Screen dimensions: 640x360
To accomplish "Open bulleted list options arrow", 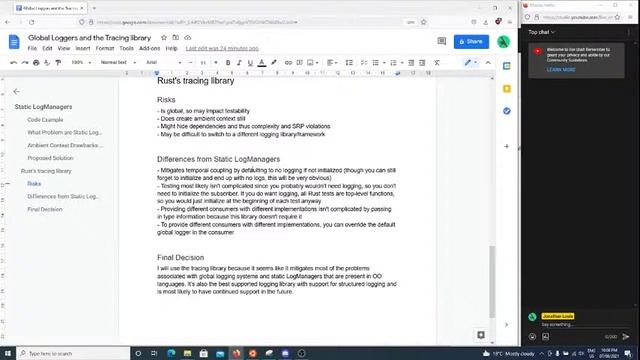I will click(x=384, y=62).
